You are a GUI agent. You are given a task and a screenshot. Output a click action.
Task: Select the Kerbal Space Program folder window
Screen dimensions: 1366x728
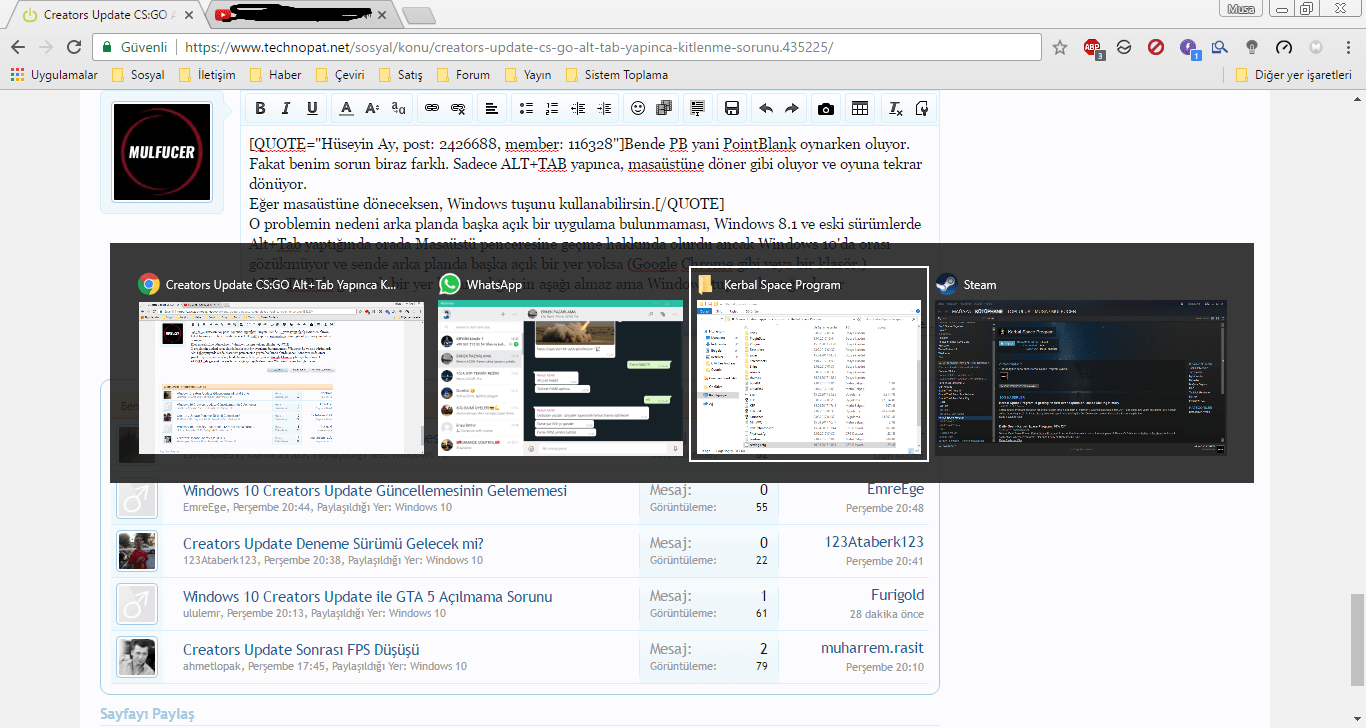pyautogui.click(x=809, y=364)
